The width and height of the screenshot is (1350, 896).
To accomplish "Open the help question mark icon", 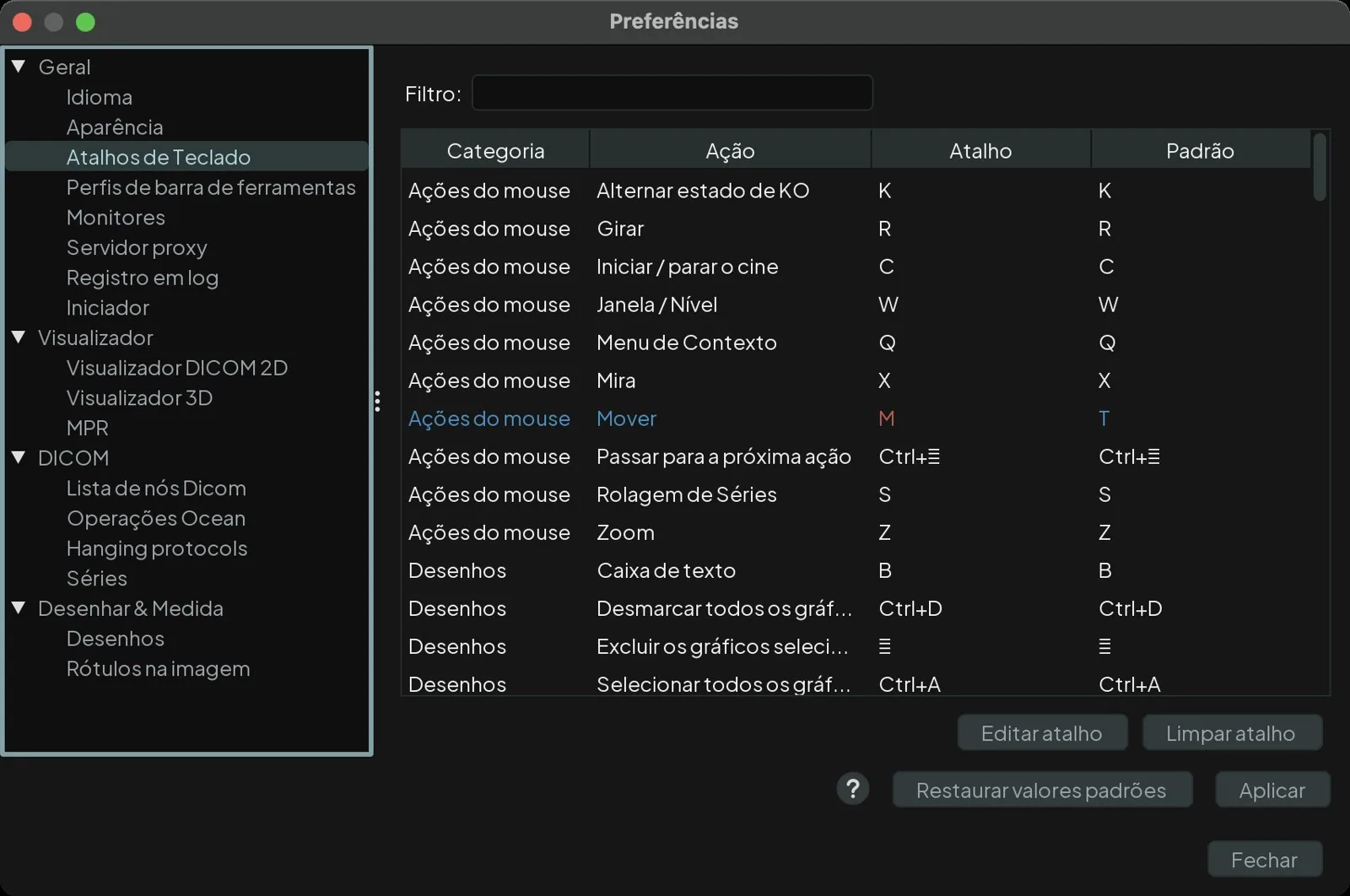I will point(852,790).
